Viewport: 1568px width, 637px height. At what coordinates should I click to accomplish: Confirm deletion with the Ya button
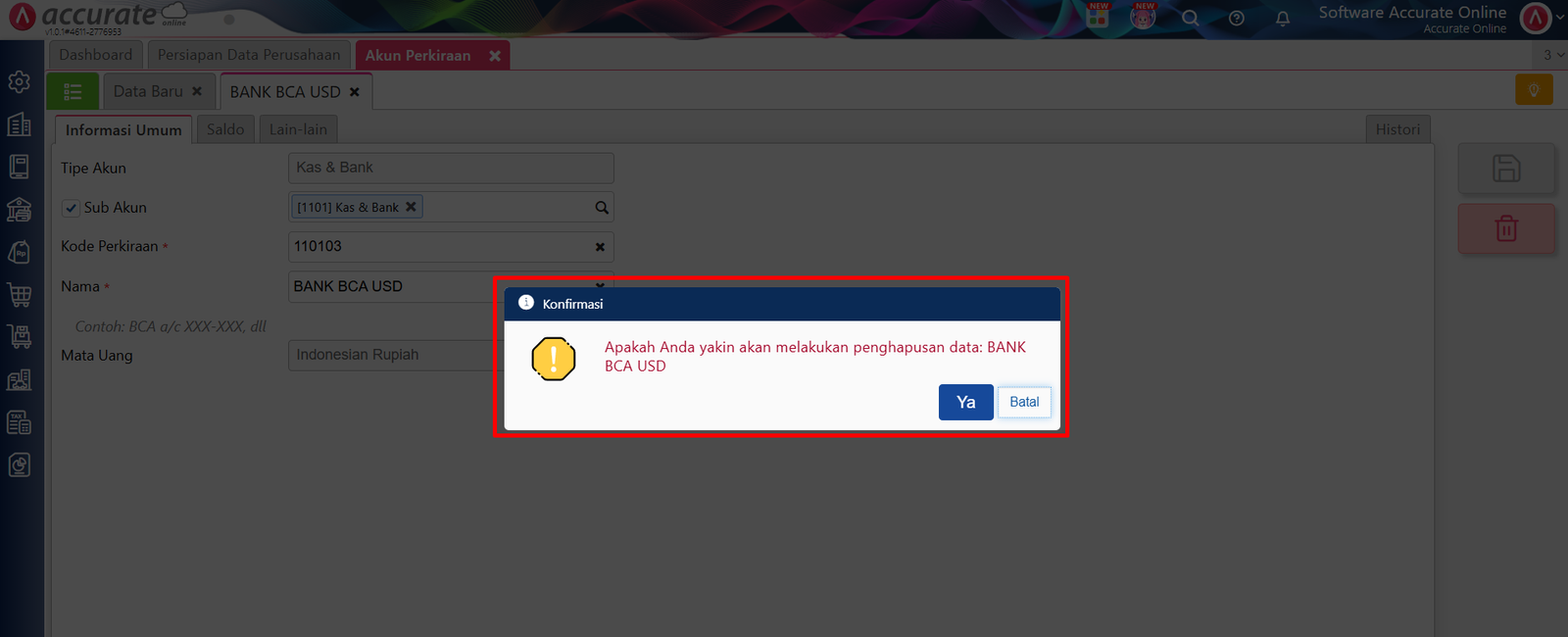[x=966, y=402]
